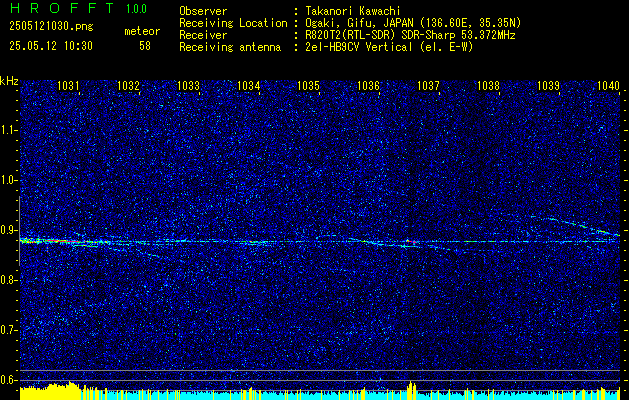The width and height of the screenshot is (629, 400).
Task: Click the kHz axis unit label
Action: click(x=9, y=81)
